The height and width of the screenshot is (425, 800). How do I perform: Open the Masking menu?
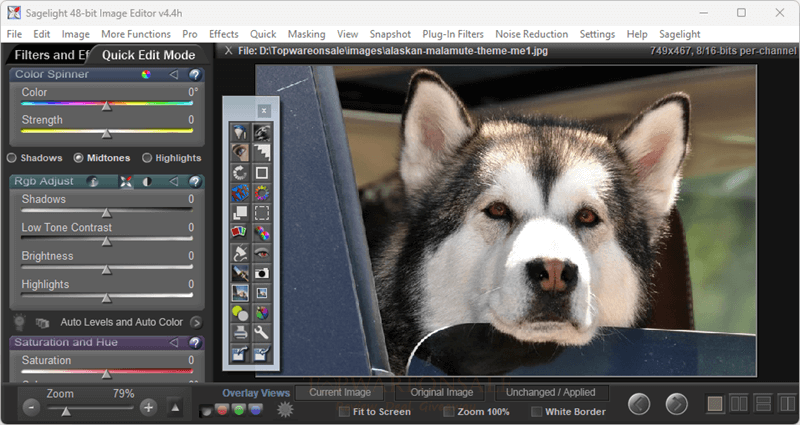(306, 34)
